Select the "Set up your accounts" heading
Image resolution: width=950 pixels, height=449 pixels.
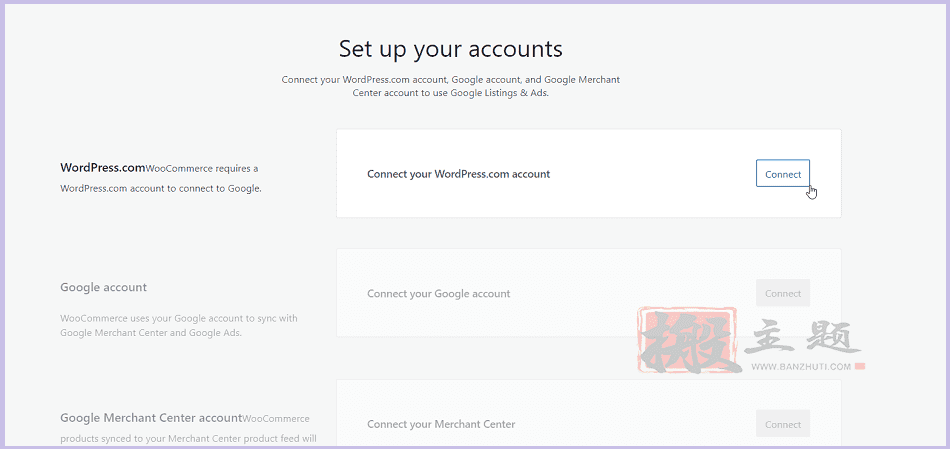(x=451, y=49)
